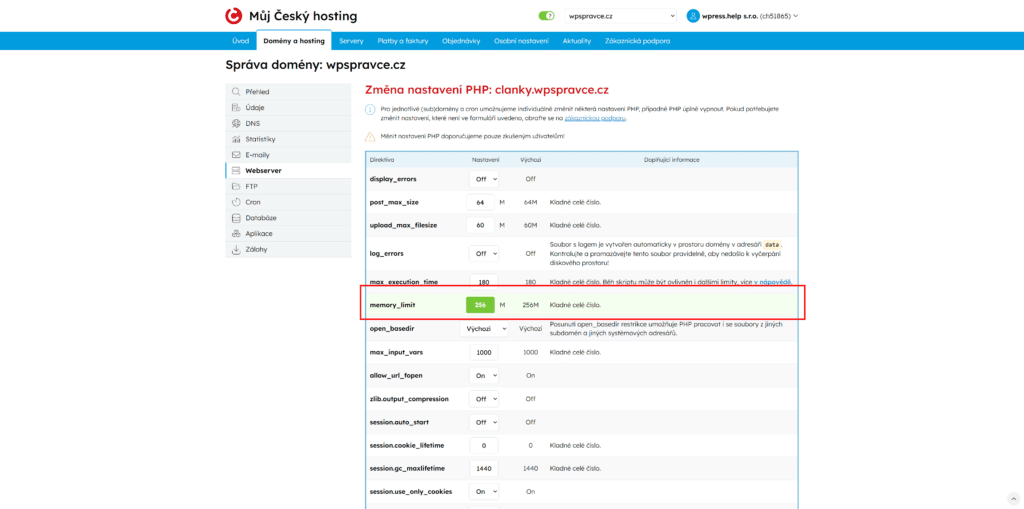Open the session.auto_start dropdown
Image resolution: width=1024 pixels, height=509 pixels.
click(484, 422)
